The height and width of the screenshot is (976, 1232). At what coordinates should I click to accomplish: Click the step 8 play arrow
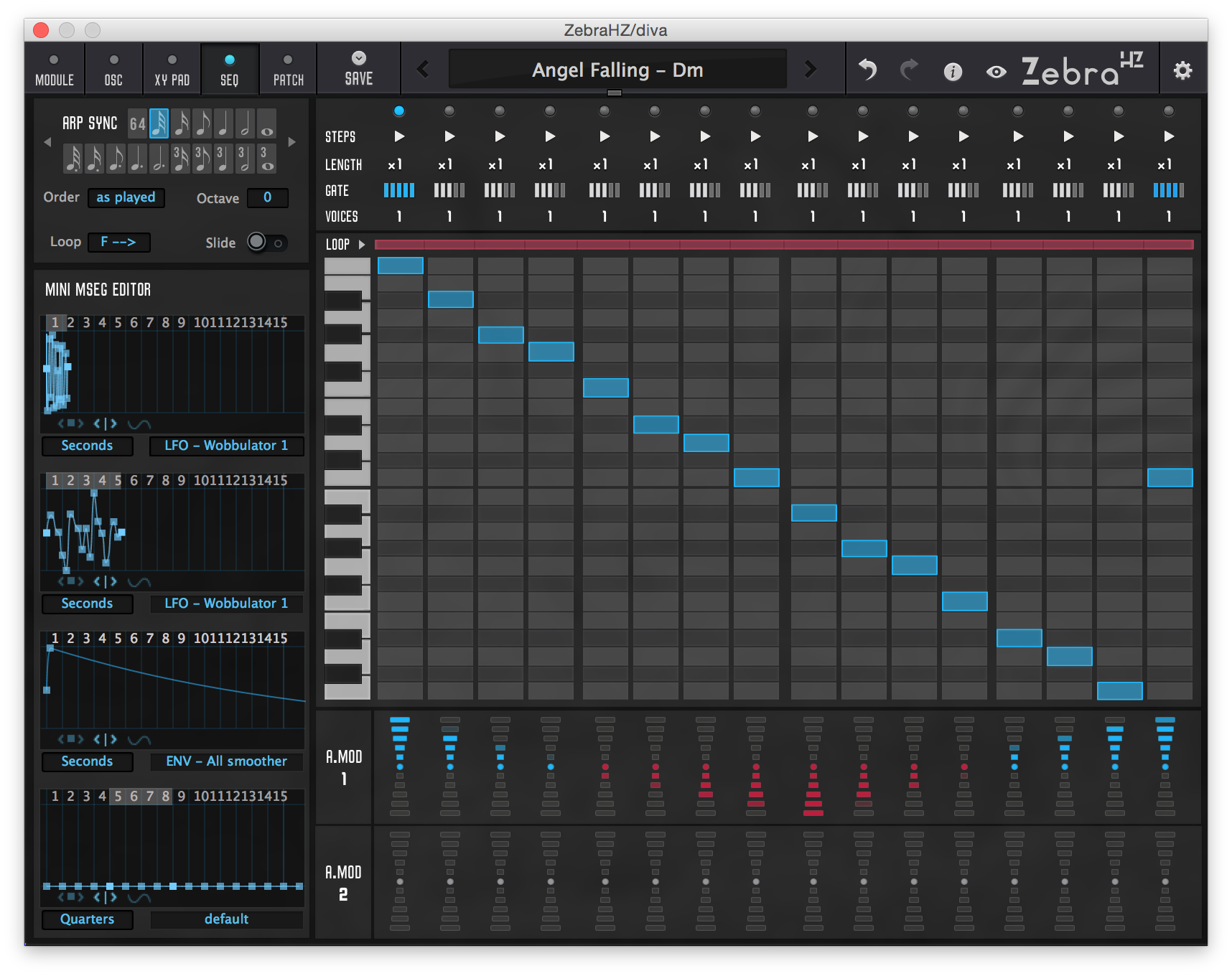tap(755, 136)
